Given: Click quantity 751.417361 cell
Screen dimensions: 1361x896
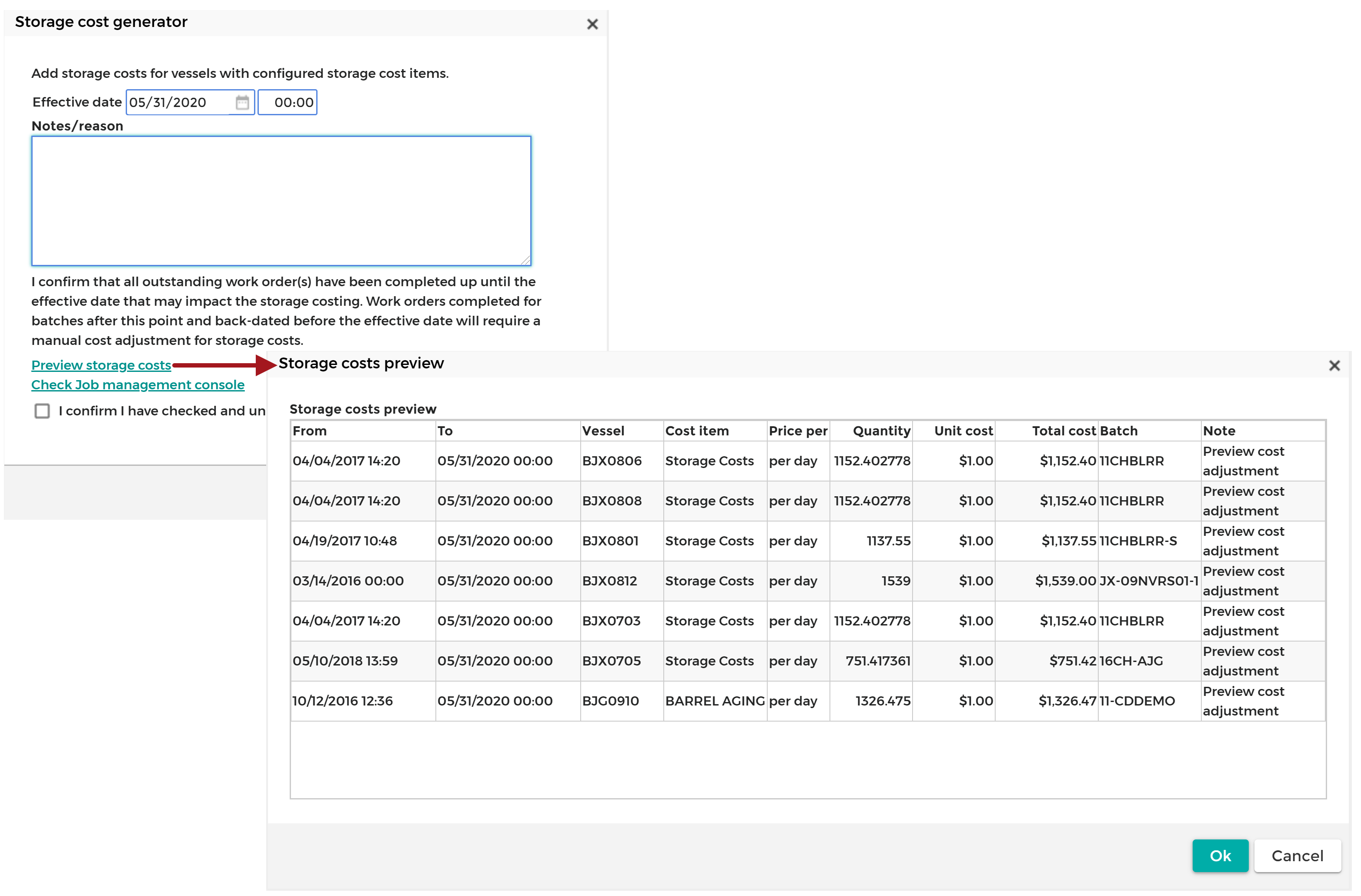Looking at the screenshot, I should point(872,662).
